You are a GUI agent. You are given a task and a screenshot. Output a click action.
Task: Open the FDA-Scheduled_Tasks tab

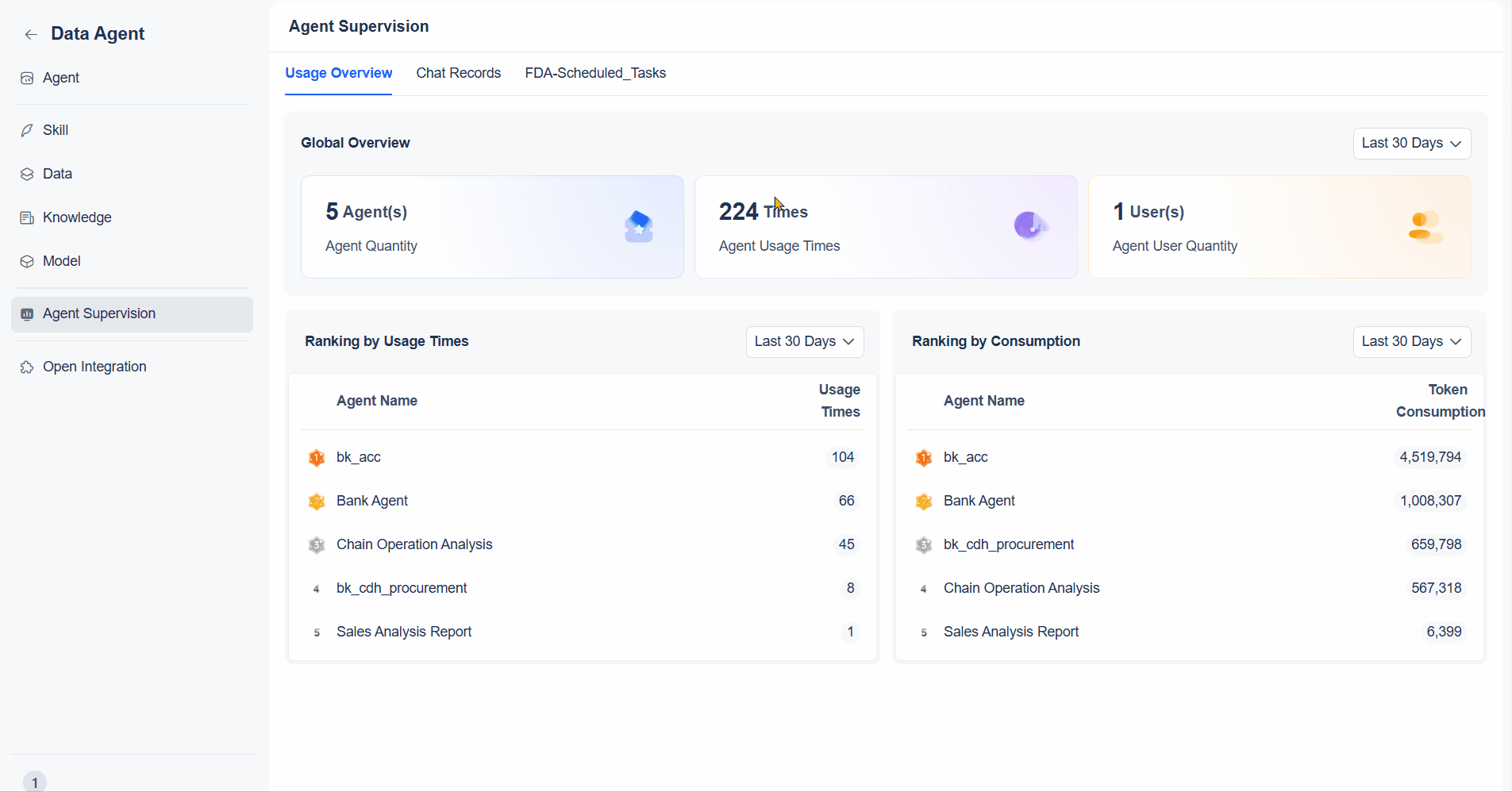595,73
